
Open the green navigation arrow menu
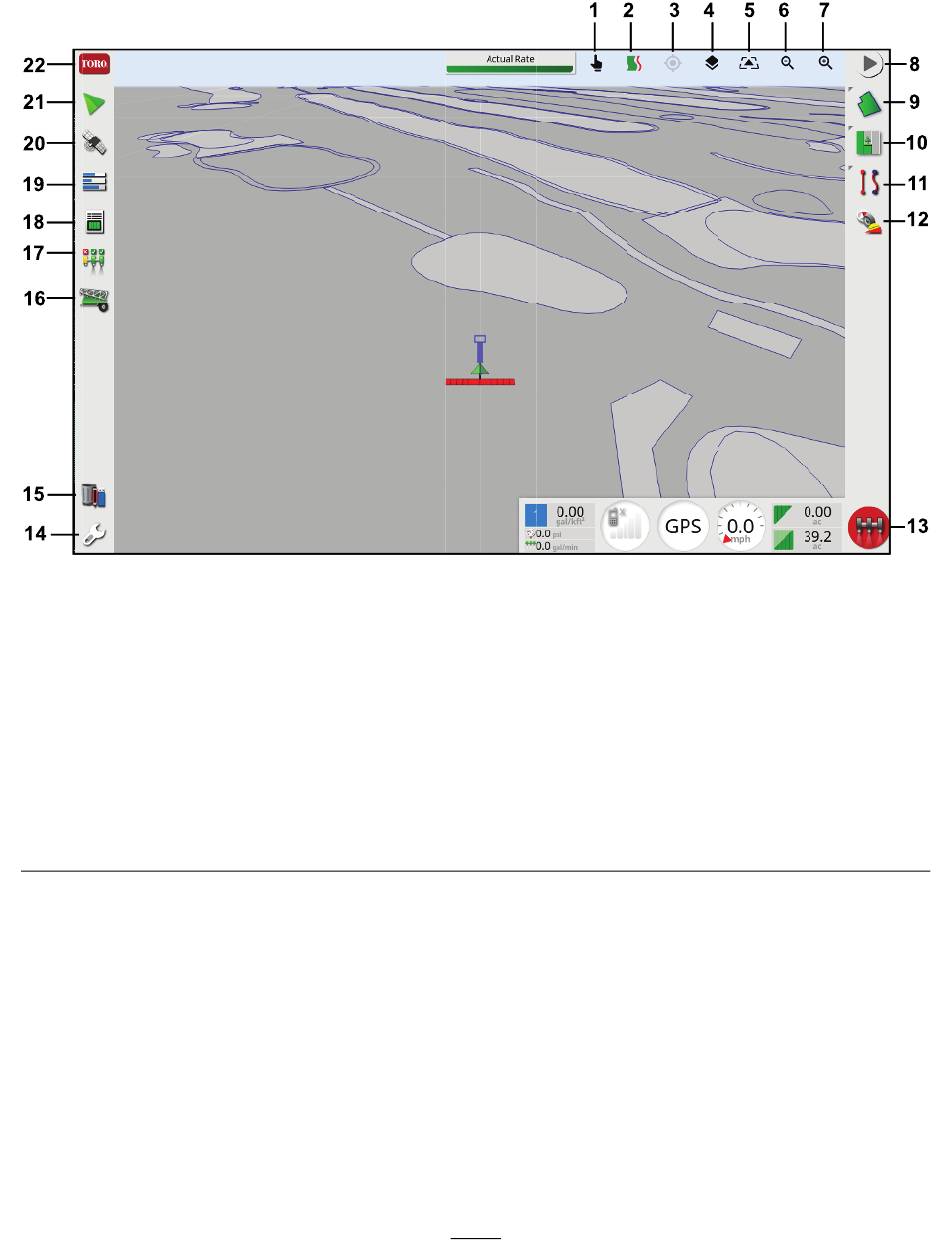(95, 103)
